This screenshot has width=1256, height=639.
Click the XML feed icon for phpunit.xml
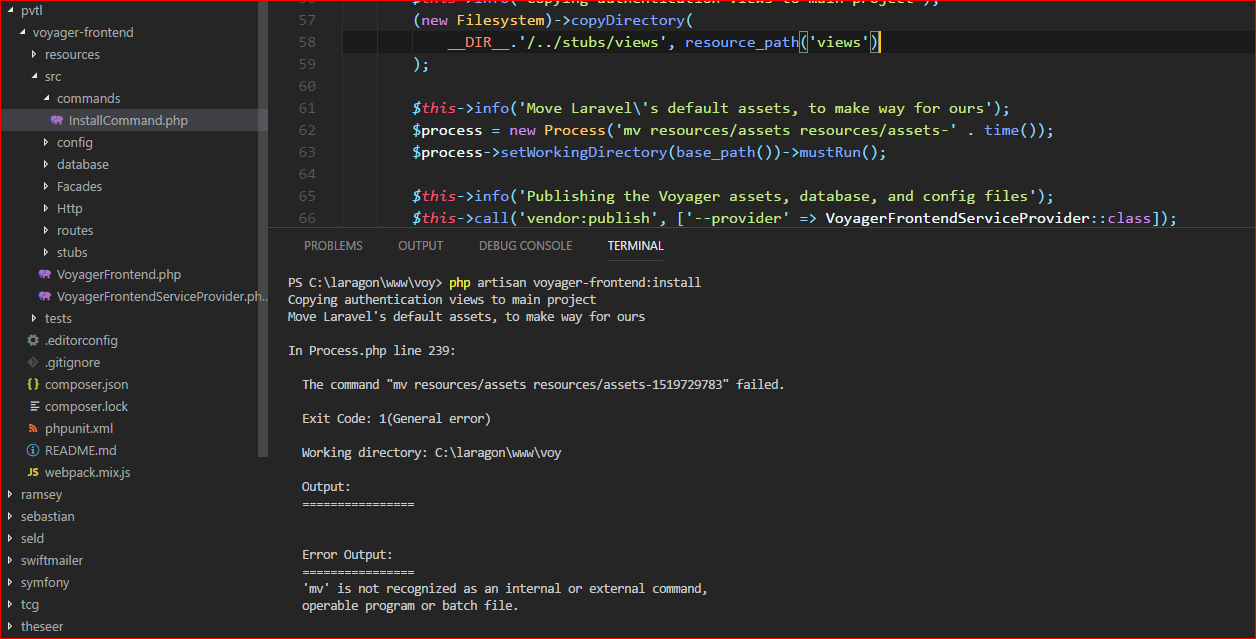(33, 428)
